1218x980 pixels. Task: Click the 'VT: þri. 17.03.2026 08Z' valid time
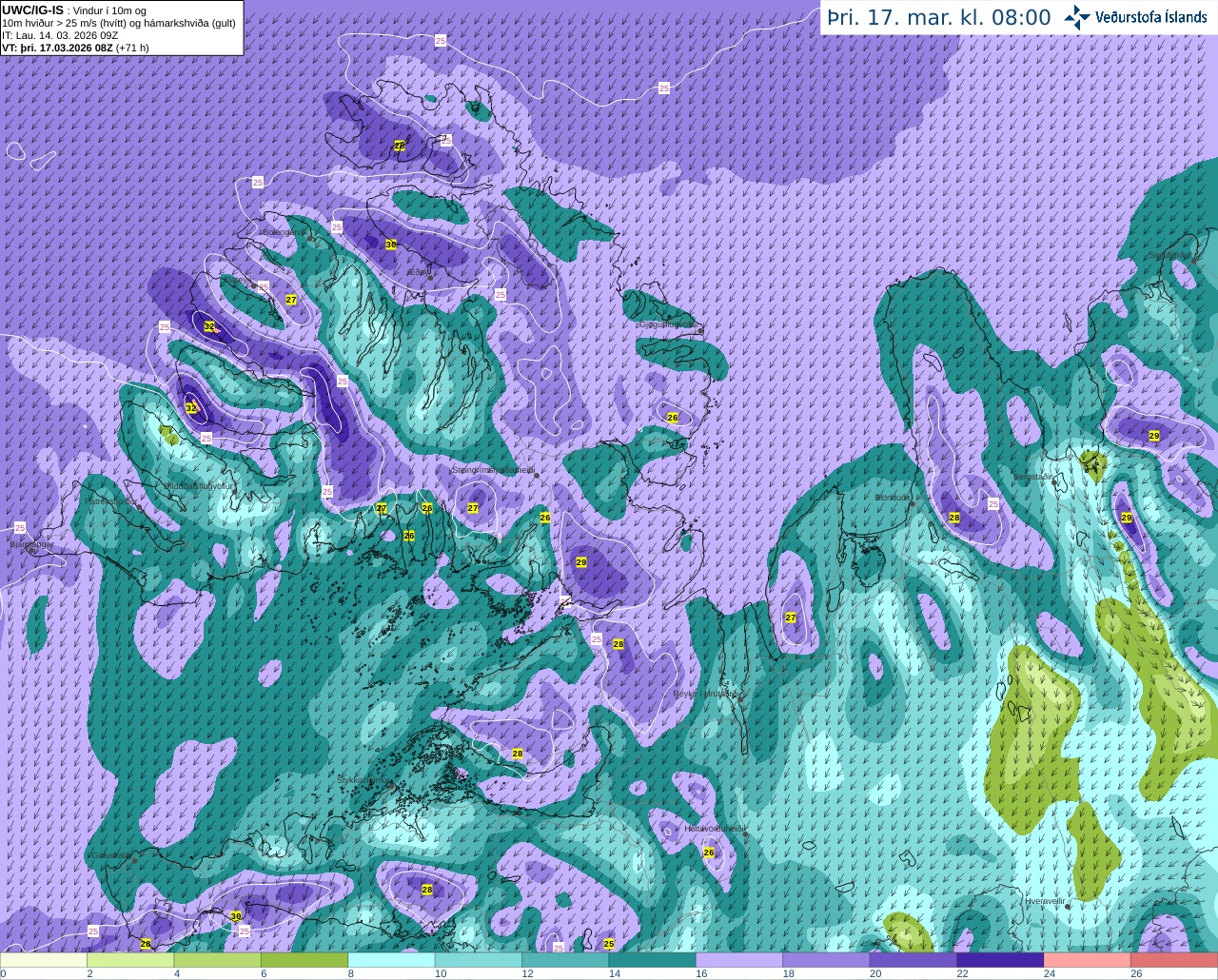(57, 48)
